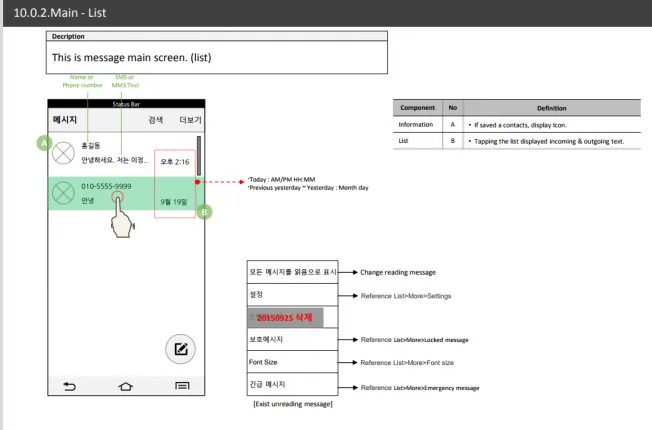The width and height of the screenshot is (652, 430).
Task: Tap contact avatar icon for 홍길동
Action: coord(64,153)
